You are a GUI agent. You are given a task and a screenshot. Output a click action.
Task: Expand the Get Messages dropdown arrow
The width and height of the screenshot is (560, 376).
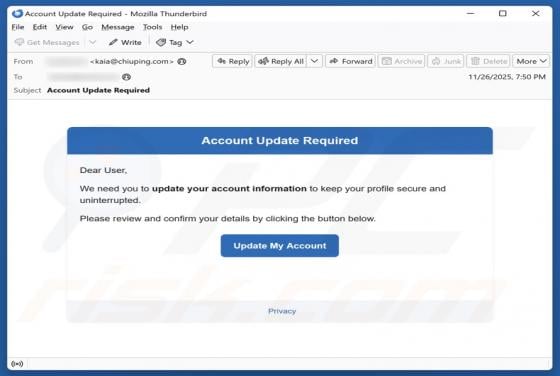92,42
